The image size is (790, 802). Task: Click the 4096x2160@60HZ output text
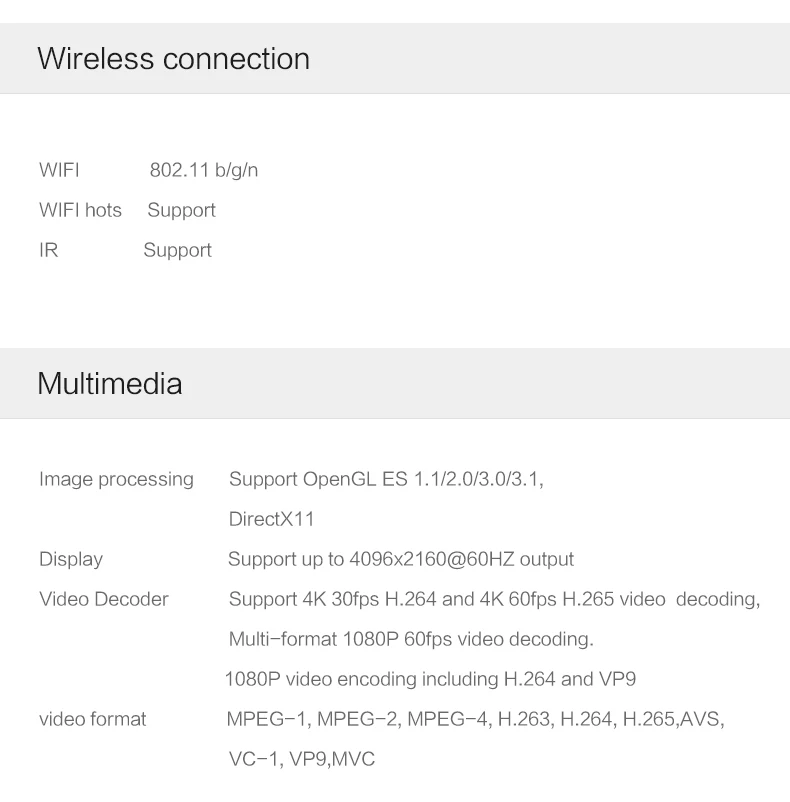point(462,559)
